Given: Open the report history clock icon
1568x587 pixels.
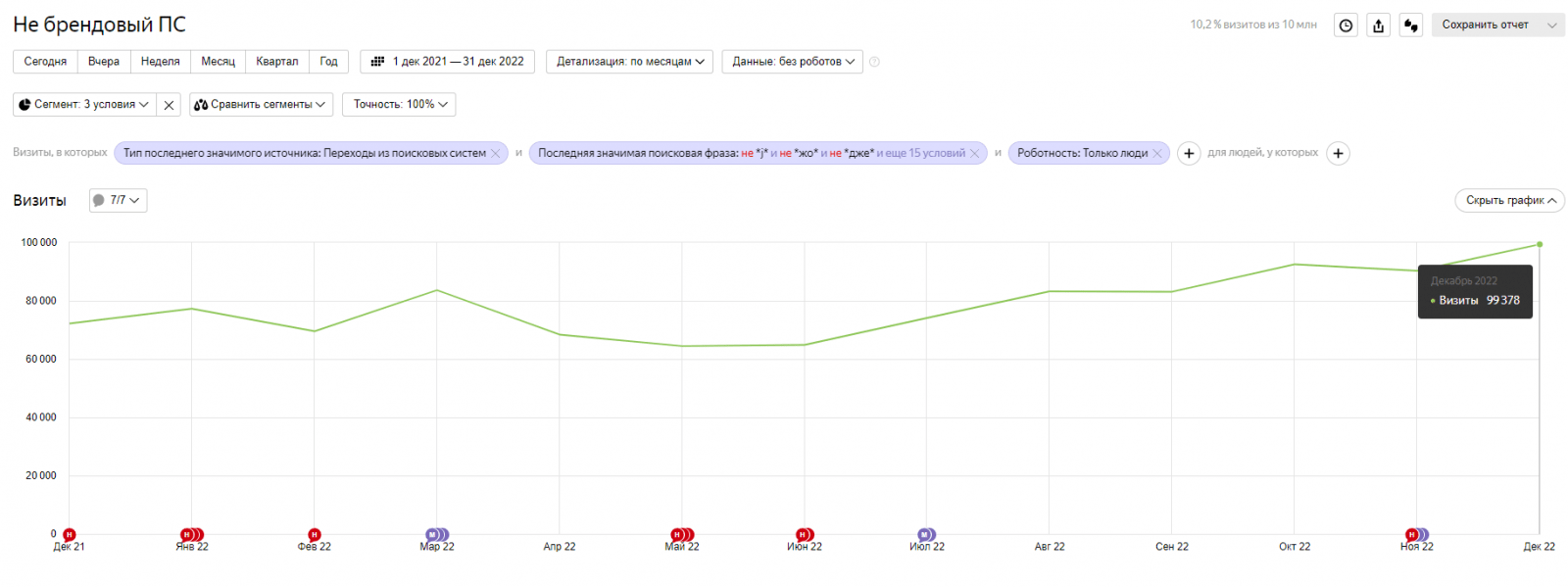Looking at the screenshot, I should coord(1347,25).
